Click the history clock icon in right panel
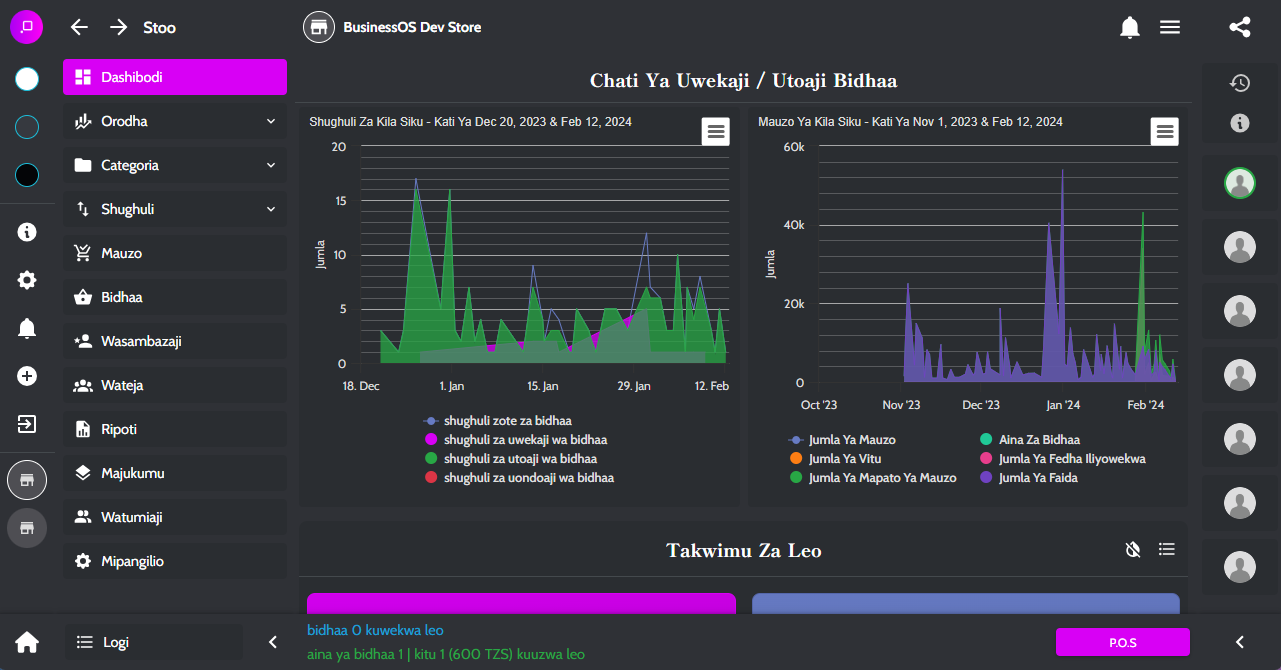The height and width of the screenshot is (670, 1281). (1240, 83)
